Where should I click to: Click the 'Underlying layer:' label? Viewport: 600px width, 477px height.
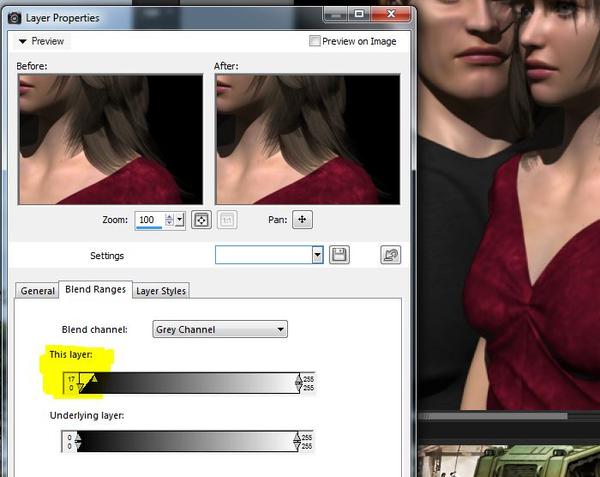pos(87,415)
